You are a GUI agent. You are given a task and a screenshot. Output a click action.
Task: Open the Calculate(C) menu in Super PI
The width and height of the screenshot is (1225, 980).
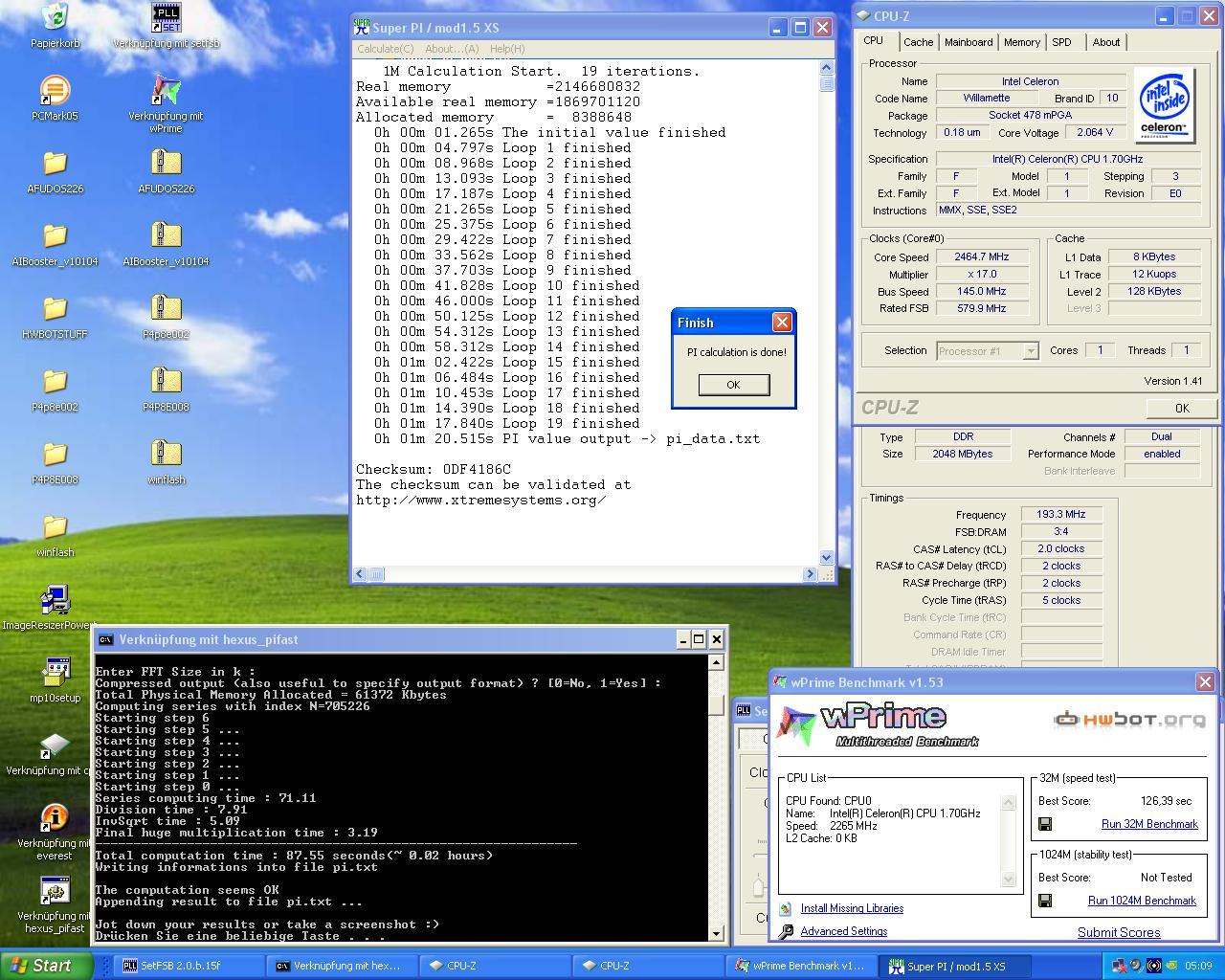pyautogui.click(x=385, y=49)
